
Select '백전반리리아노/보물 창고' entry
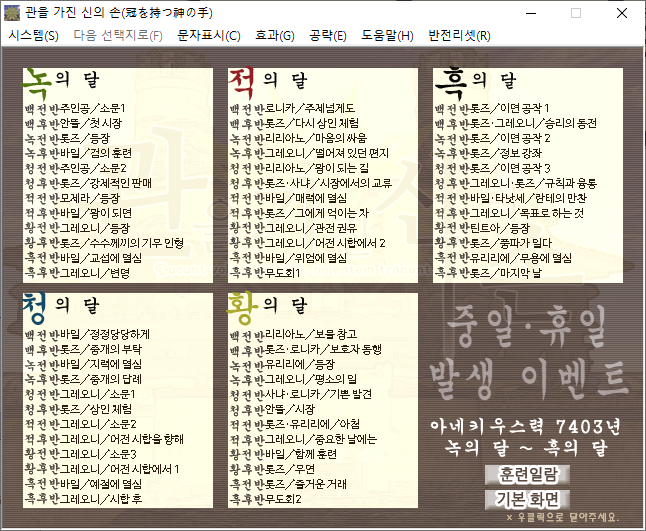point(293,334)
